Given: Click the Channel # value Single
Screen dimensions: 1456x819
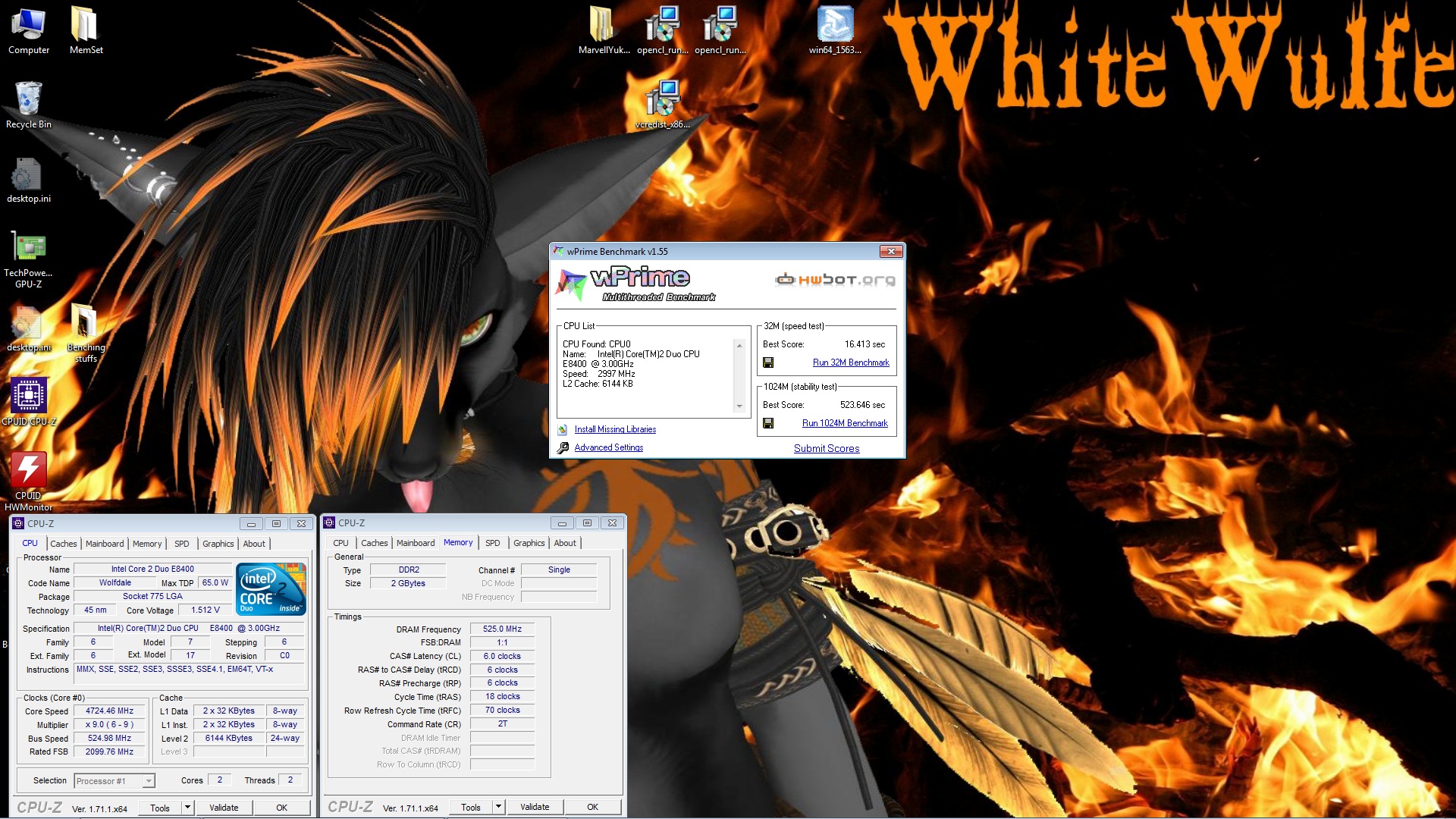Looking at the screenshot, I should [559, 570].
